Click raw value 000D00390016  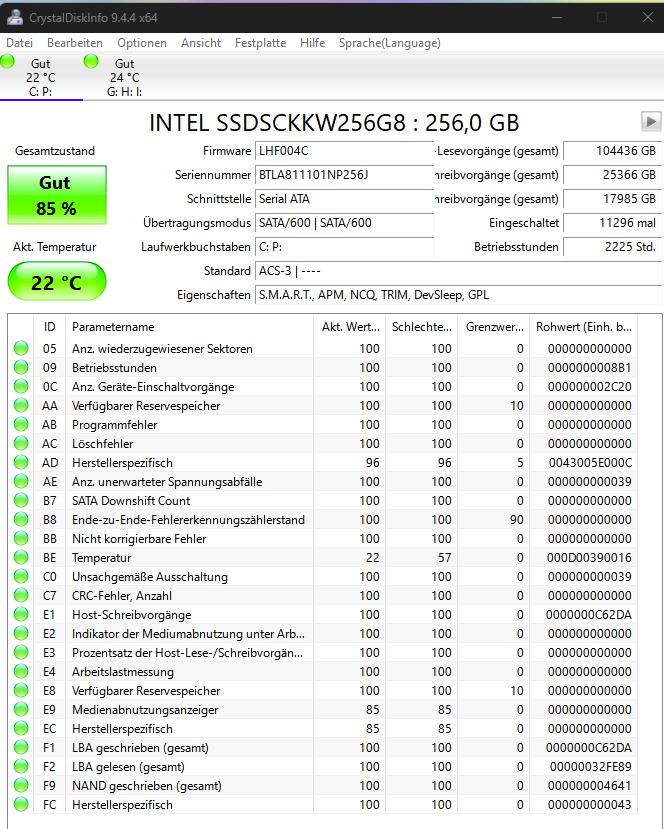click(x=590, y=558)
